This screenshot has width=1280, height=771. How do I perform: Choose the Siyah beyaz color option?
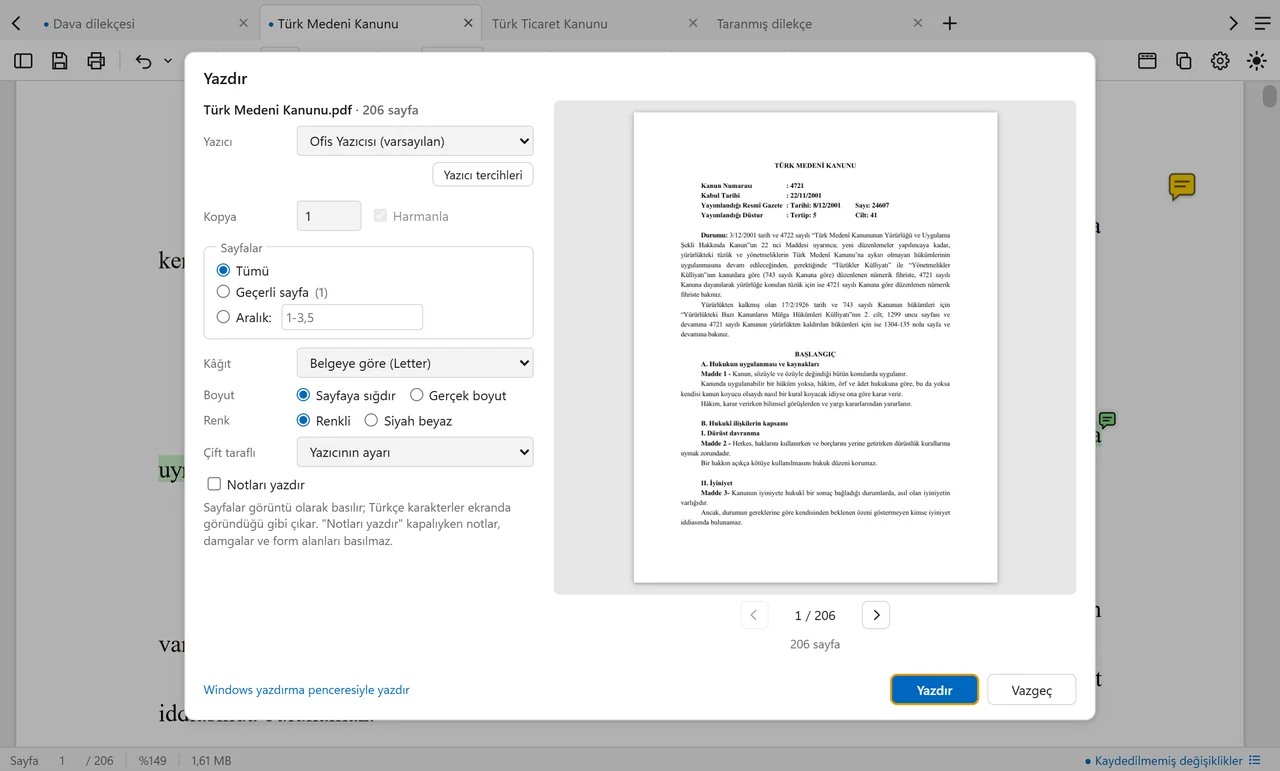(371, 421)
